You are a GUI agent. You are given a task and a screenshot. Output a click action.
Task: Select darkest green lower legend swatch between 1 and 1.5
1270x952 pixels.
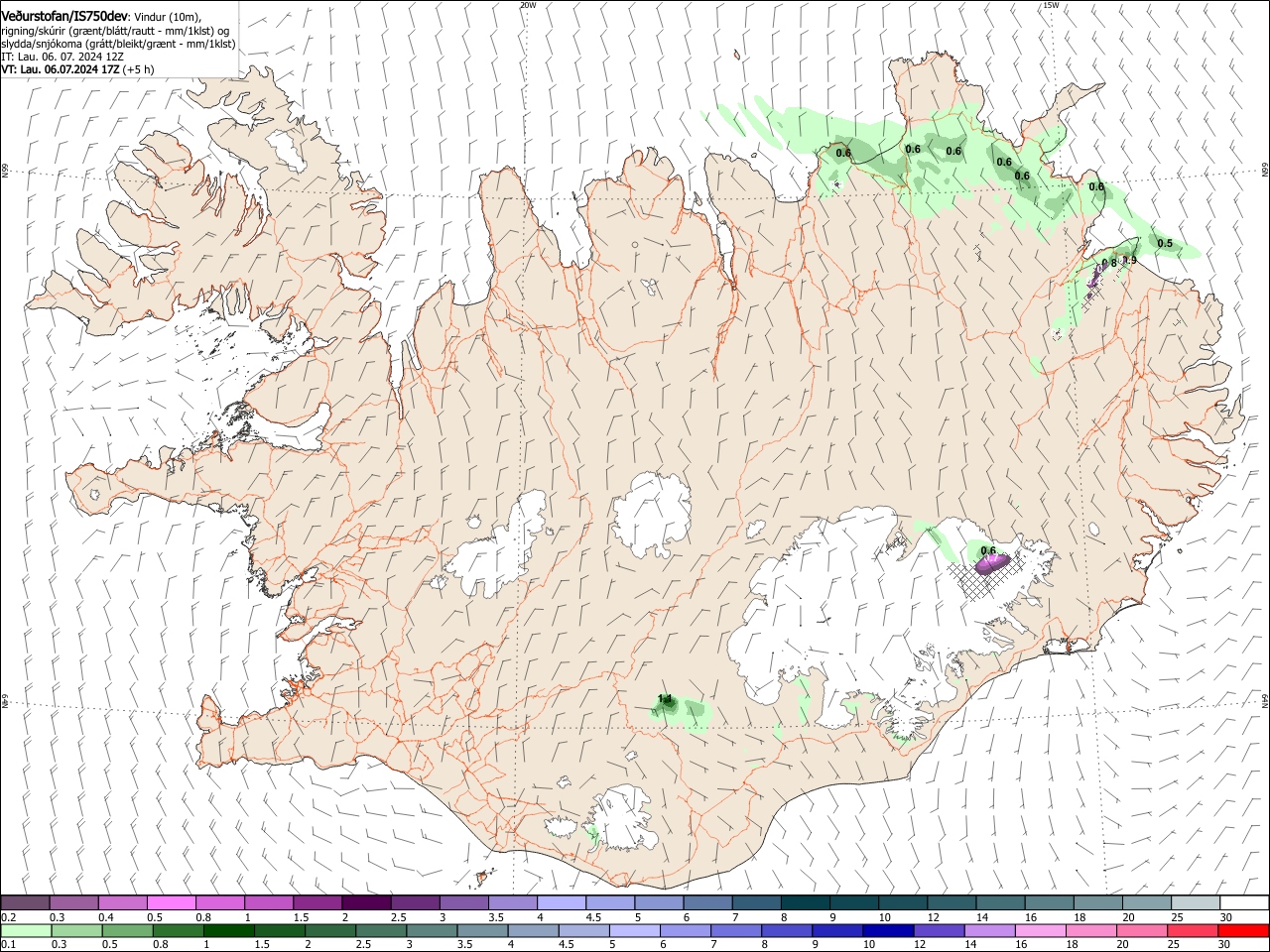coord(228,930)
